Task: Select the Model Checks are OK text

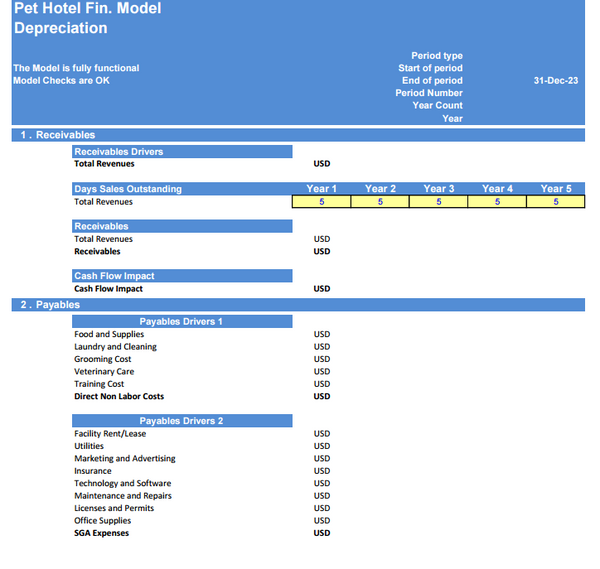Action: (x=61, y=81)
